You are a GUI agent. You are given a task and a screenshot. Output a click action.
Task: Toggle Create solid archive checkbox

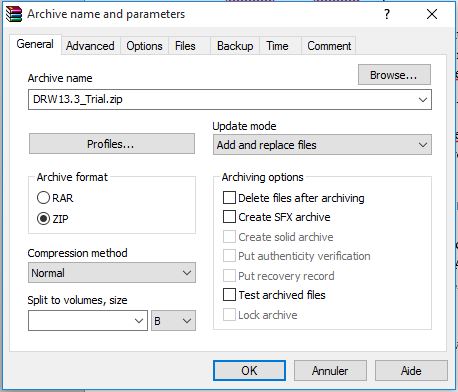229,237
